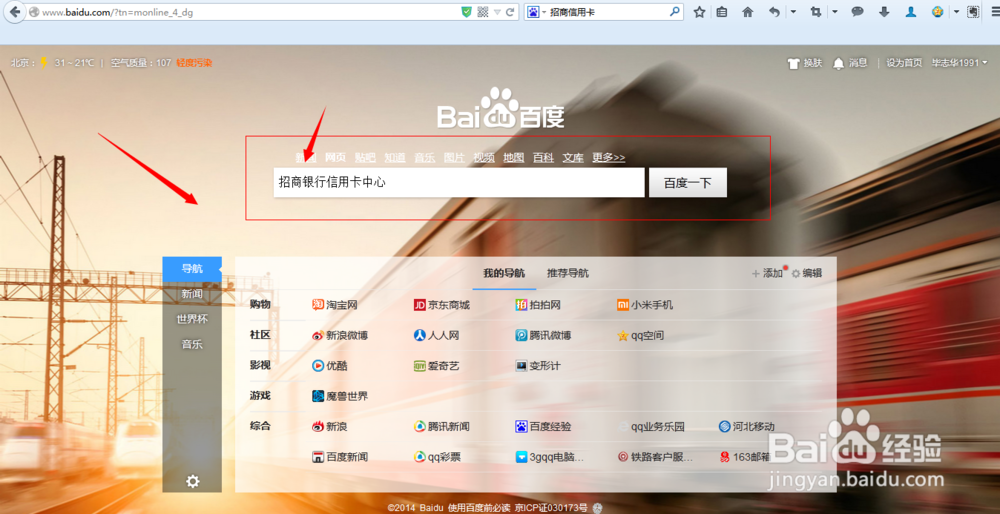Open 魔兽世界 game link
The image size is (1000, 514).
coord(340,396)
